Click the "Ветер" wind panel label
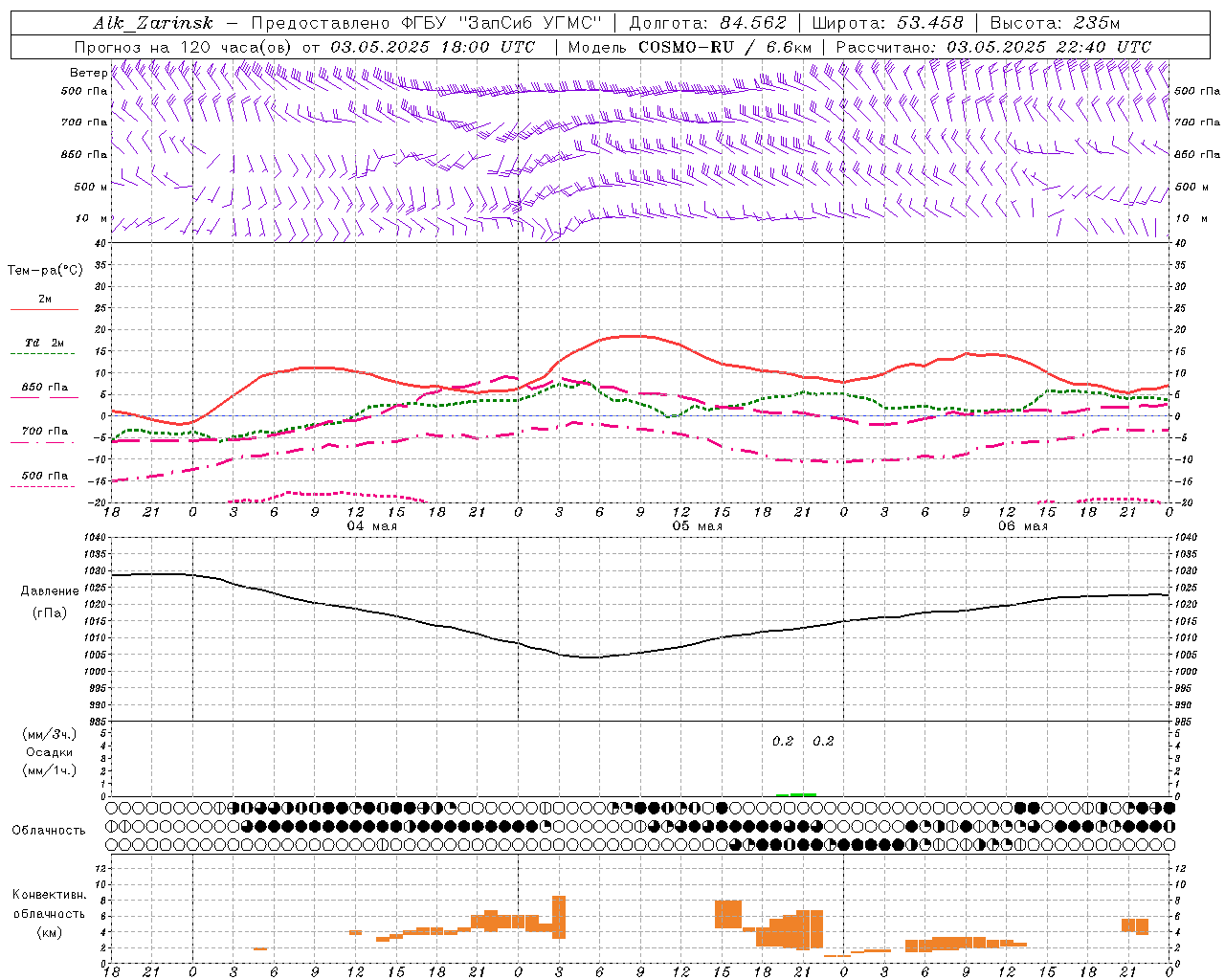The image size is (1225, 980). click(x=88, y=73)
